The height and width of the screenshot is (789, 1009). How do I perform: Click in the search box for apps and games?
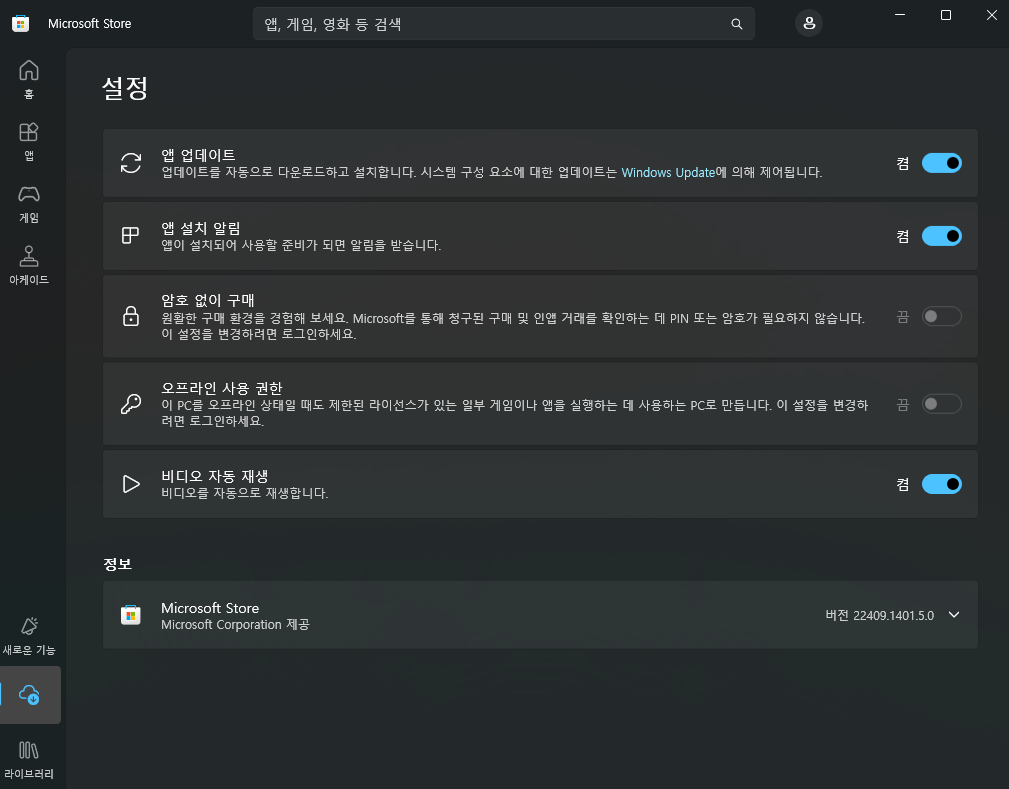(503, 24)
